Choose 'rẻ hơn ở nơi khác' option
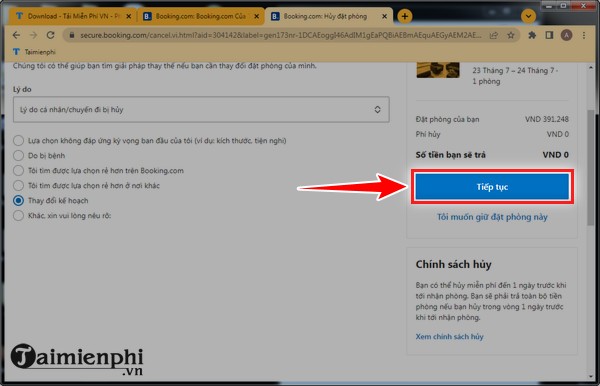Screen dimensions: 600x386 click(x=18, y=186)
